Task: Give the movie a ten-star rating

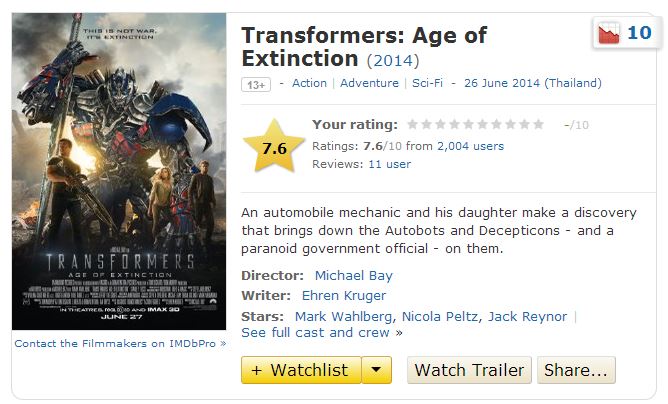Action: pos(538,125)
